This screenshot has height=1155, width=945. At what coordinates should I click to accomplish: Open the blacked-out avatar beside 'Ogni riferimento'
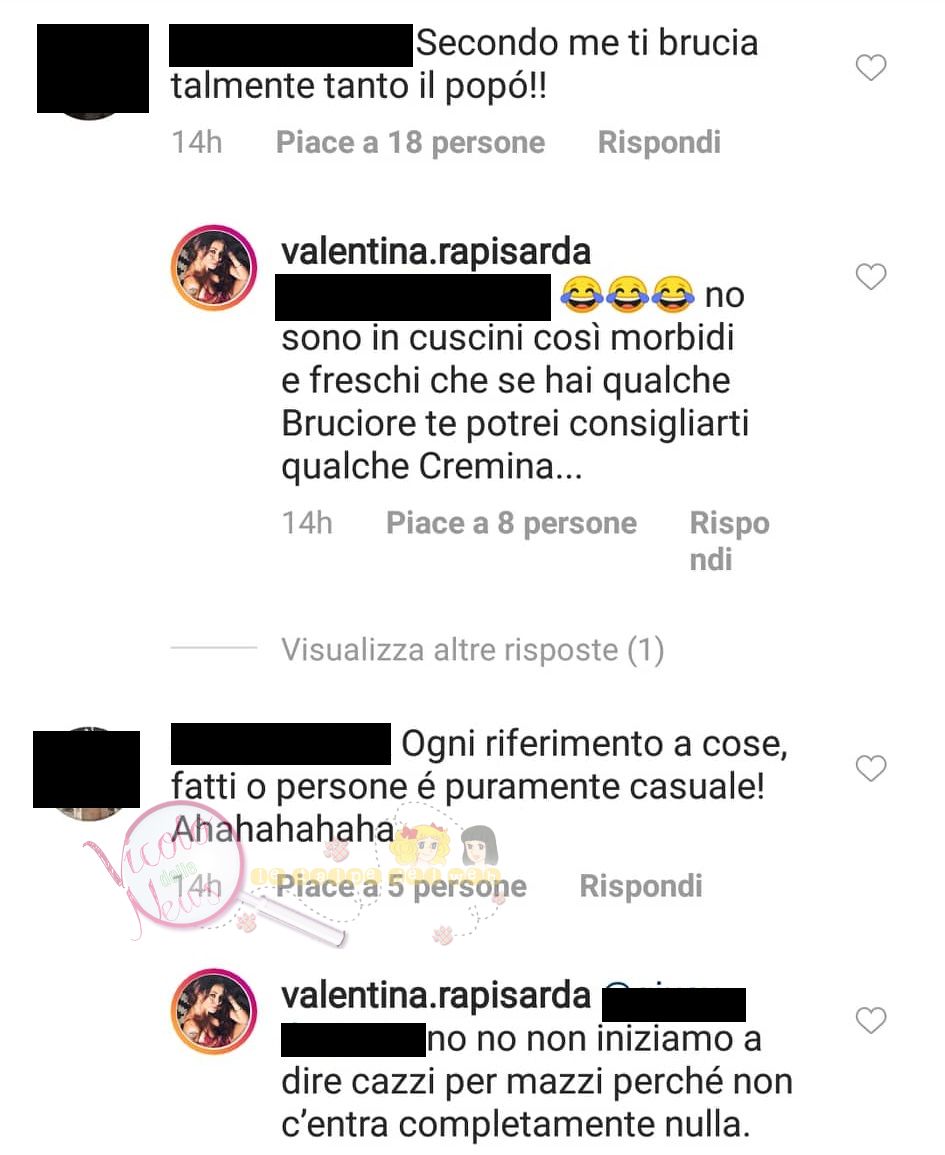[87, 769]
